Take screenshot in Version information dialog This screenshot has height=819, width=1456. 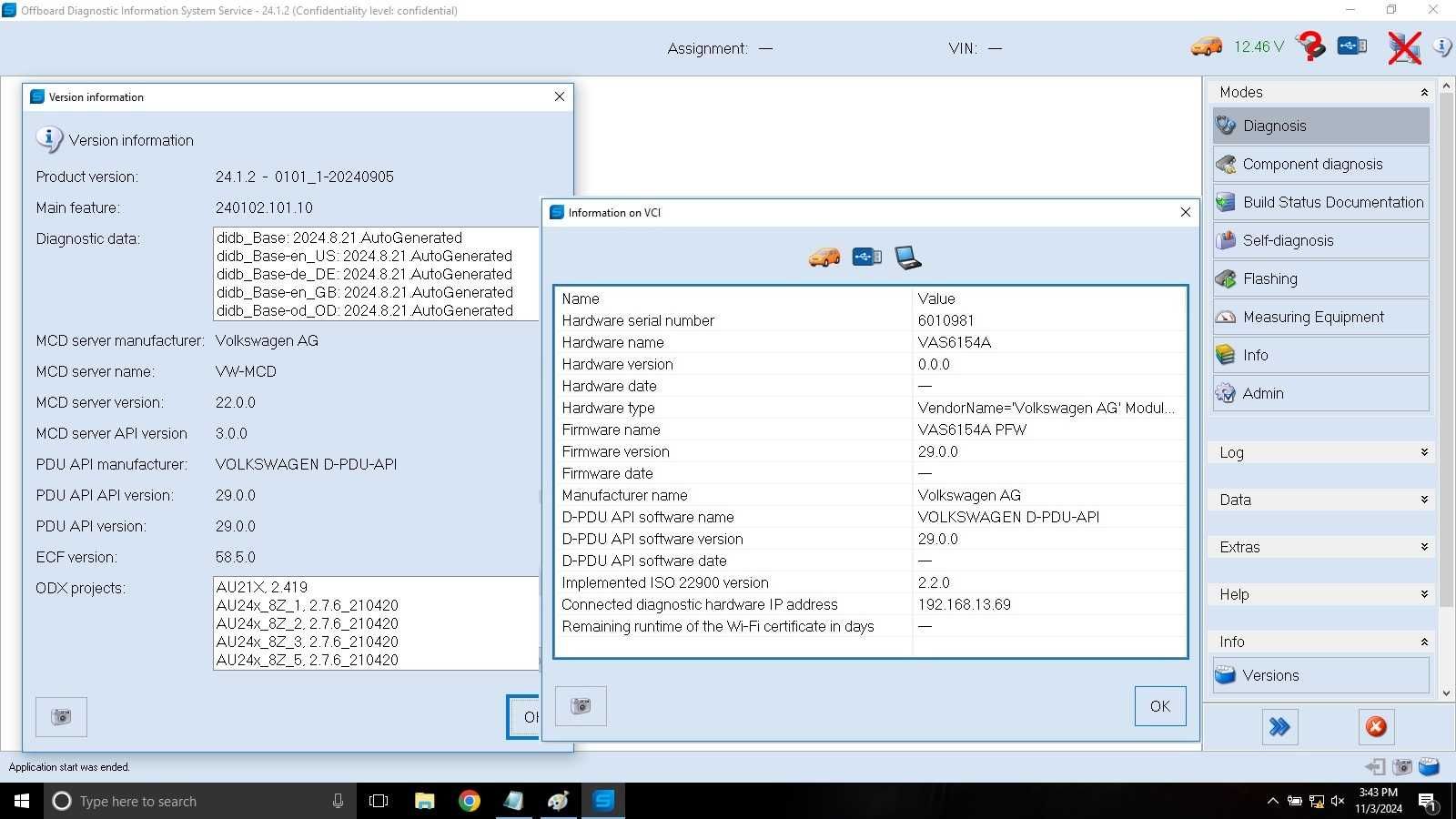pos(61,717)
